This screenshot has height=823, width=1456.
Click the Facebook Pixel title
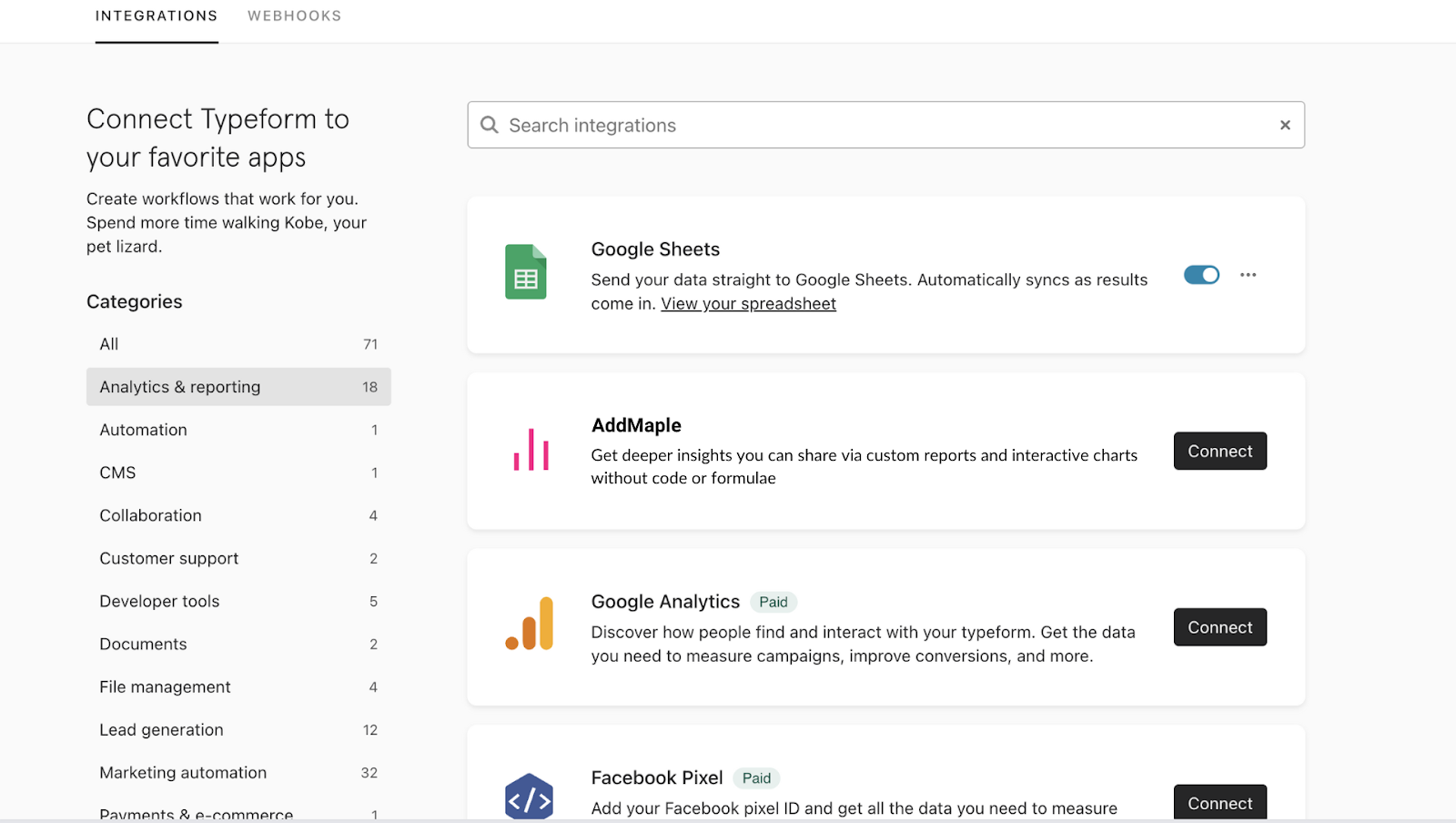point(657,777)
